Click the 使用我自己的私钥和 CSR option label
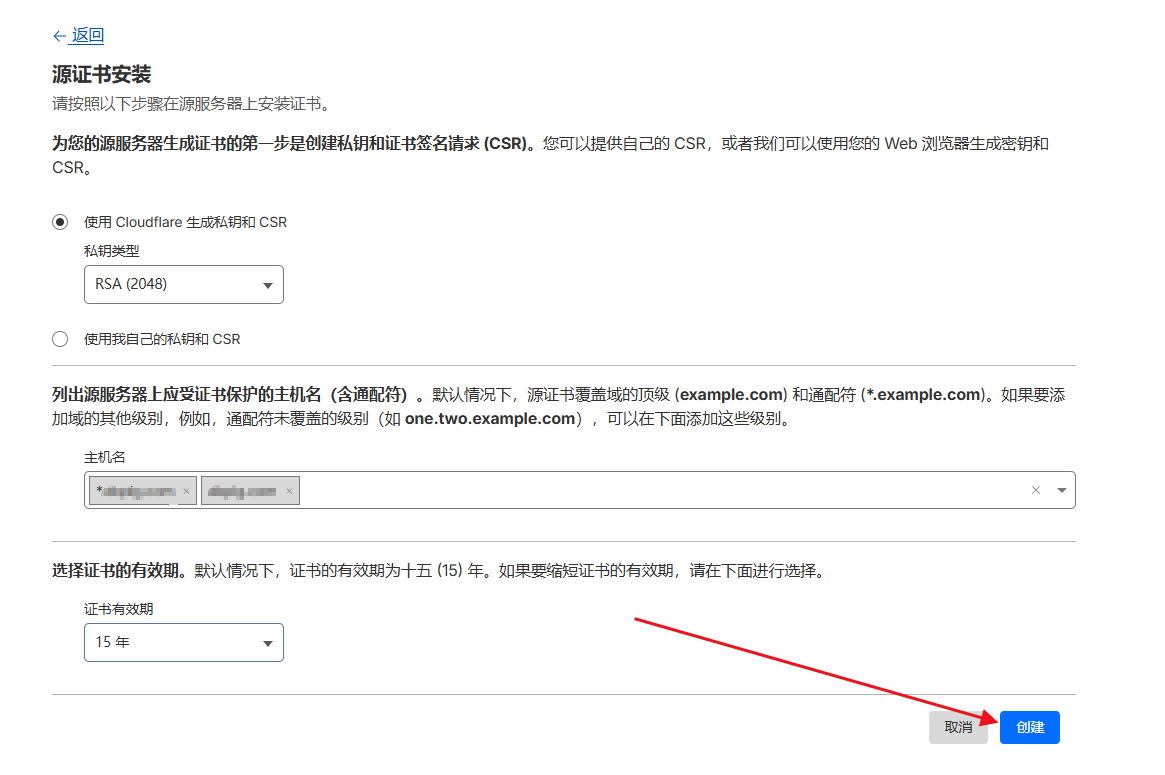This screenshot has width=1165, height=775. coord(162,339)
